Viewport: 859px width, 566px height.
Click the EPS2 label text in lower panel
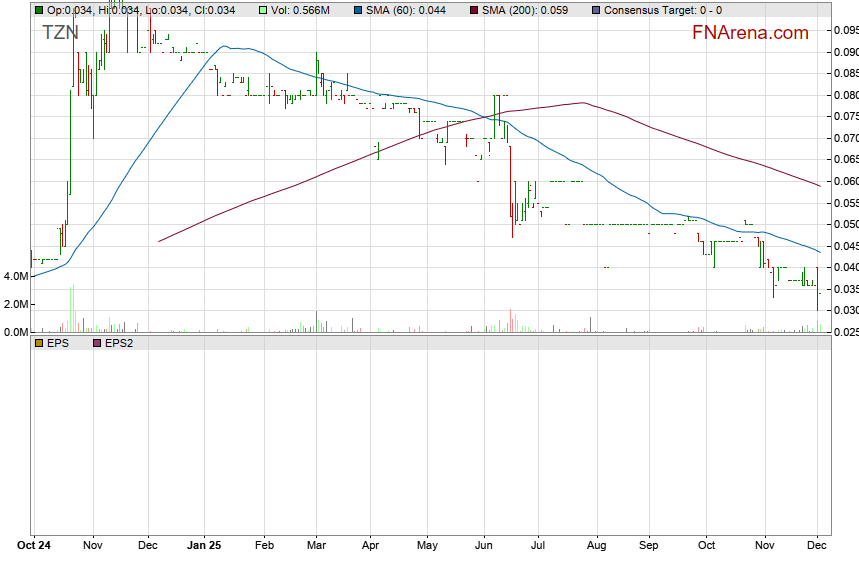[119, 342]
